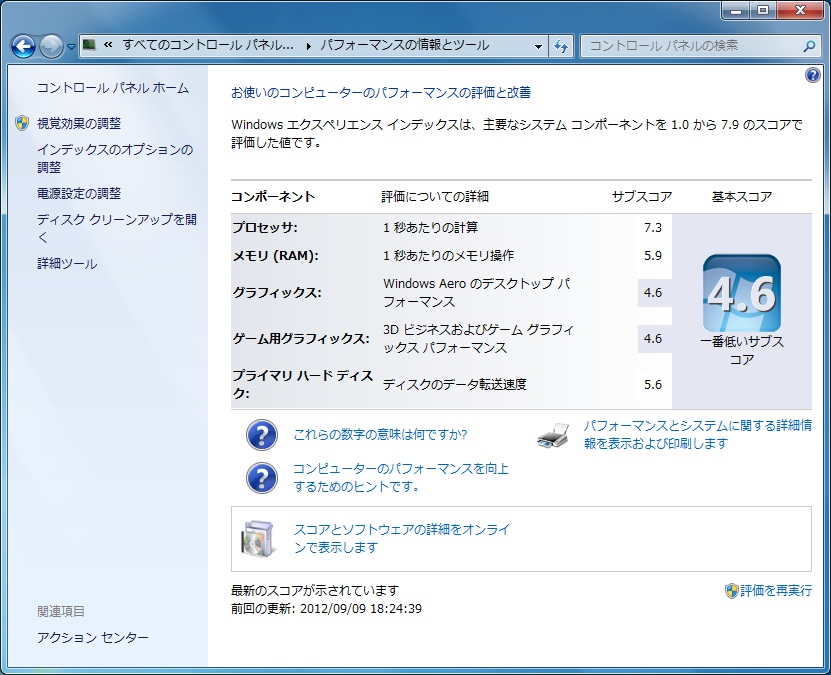The height and width of the screenshot is (675, 831).
Task: Click the blue help question mark icon
Action: (812, 75)
